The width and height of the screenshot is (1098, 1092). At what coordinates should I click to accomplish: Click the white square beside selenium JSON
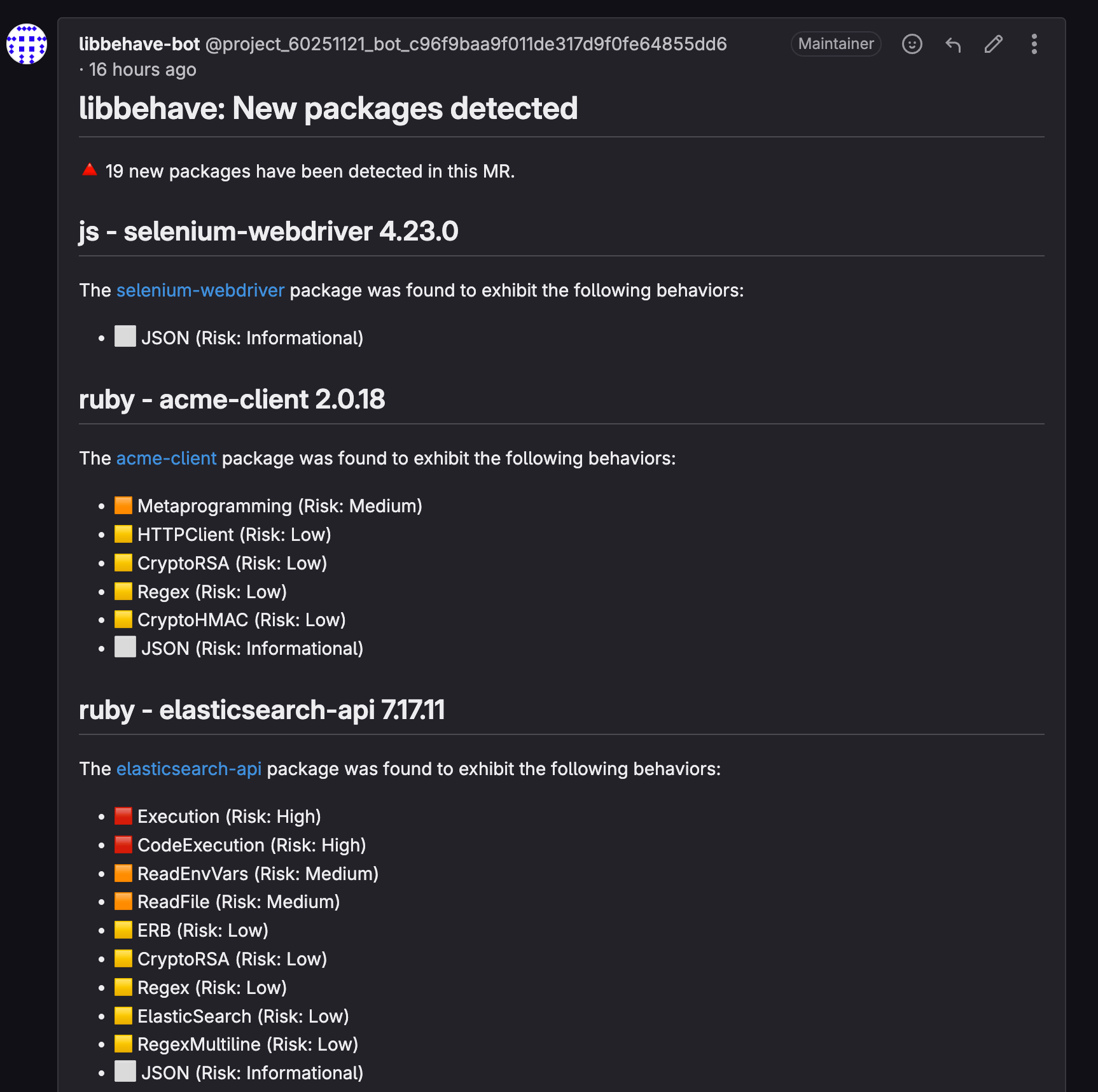pos(125,337)
